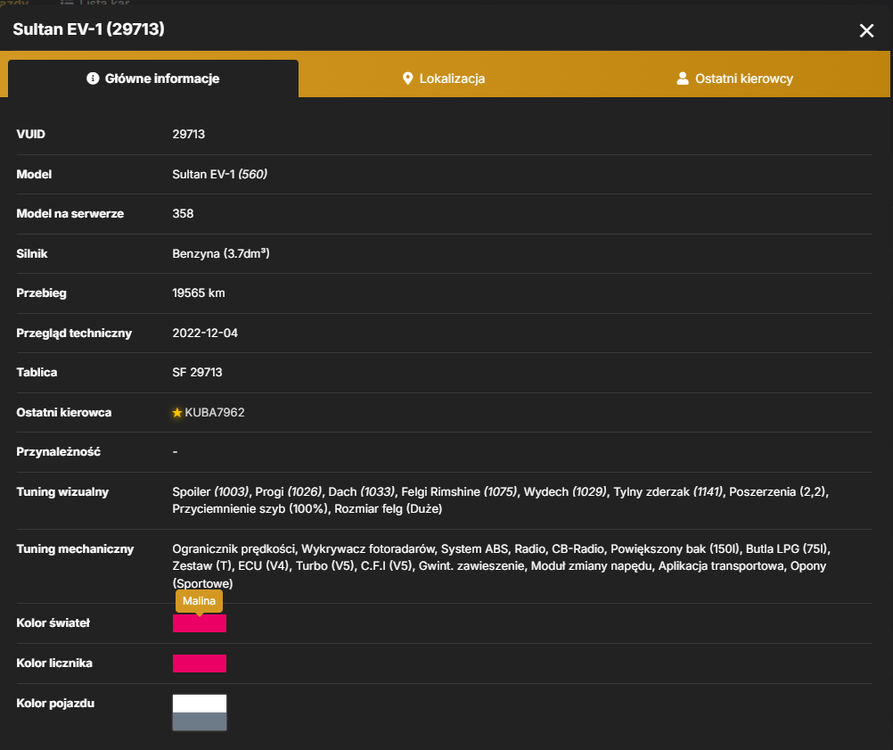This screenshot has height=750, width=893.
Task: Click the model value Sultan EV-1 (560)
Action: pos(220,174)
